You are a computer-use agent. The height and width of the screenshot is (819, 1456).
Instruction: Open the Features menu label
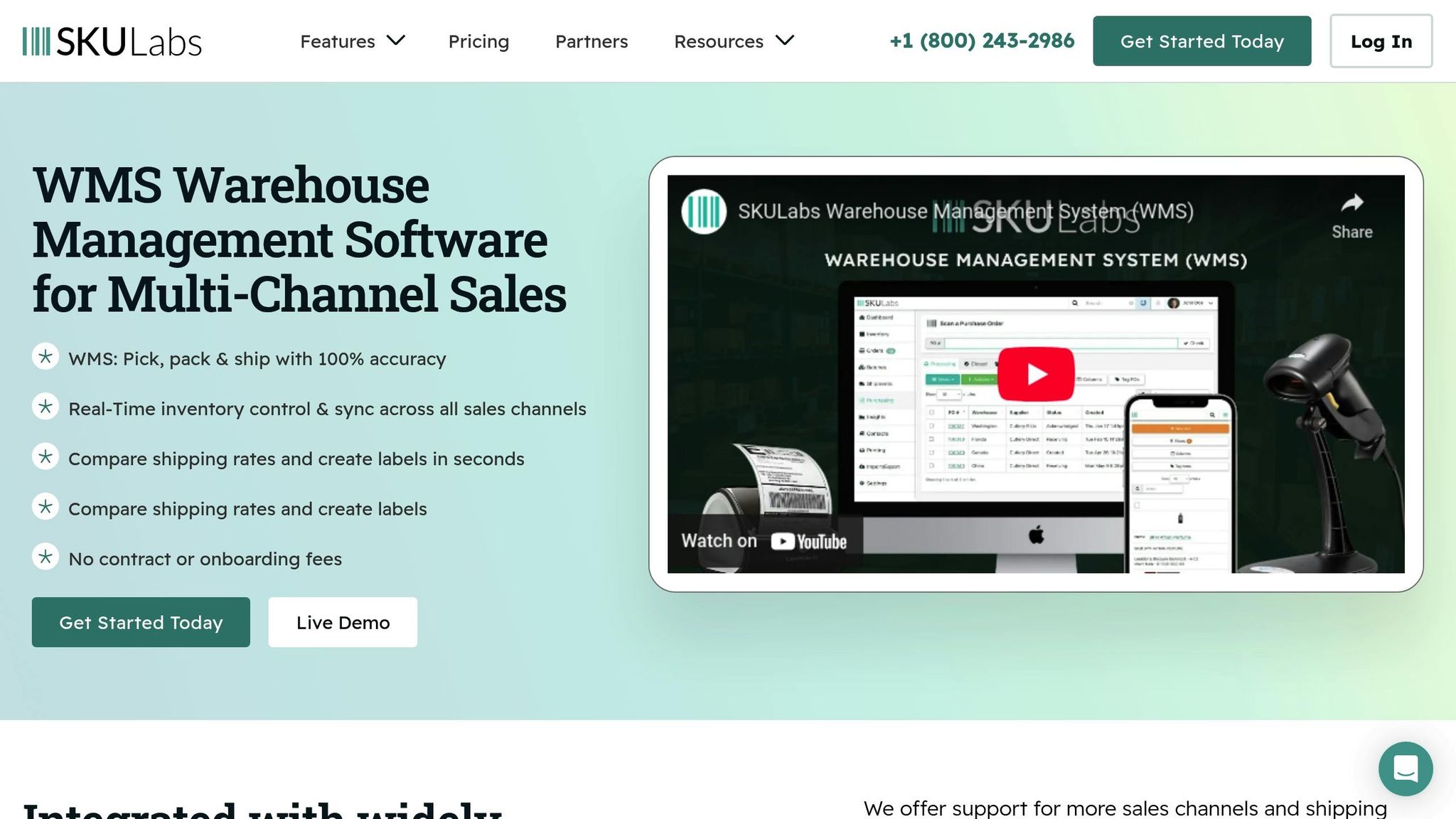(x=337, y=41)
